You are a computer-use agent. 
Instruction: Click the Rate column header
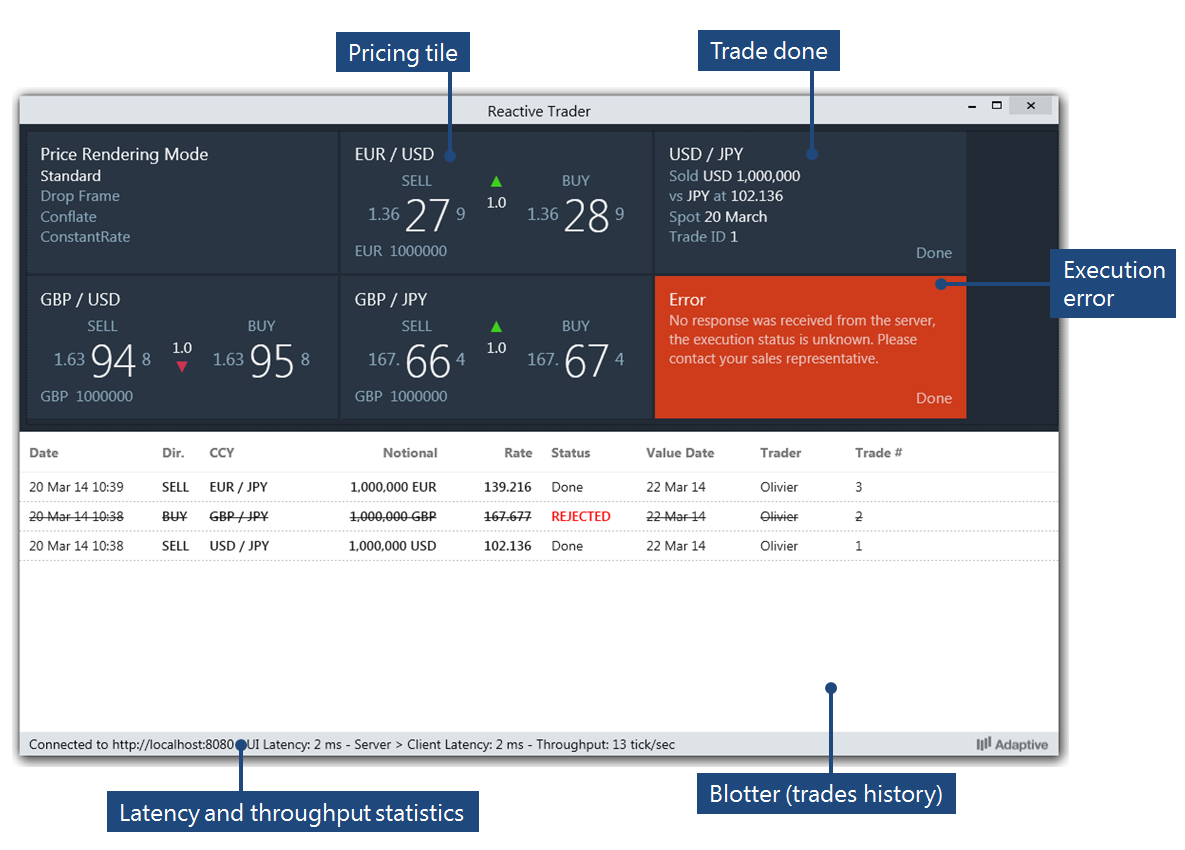[518, 453]
